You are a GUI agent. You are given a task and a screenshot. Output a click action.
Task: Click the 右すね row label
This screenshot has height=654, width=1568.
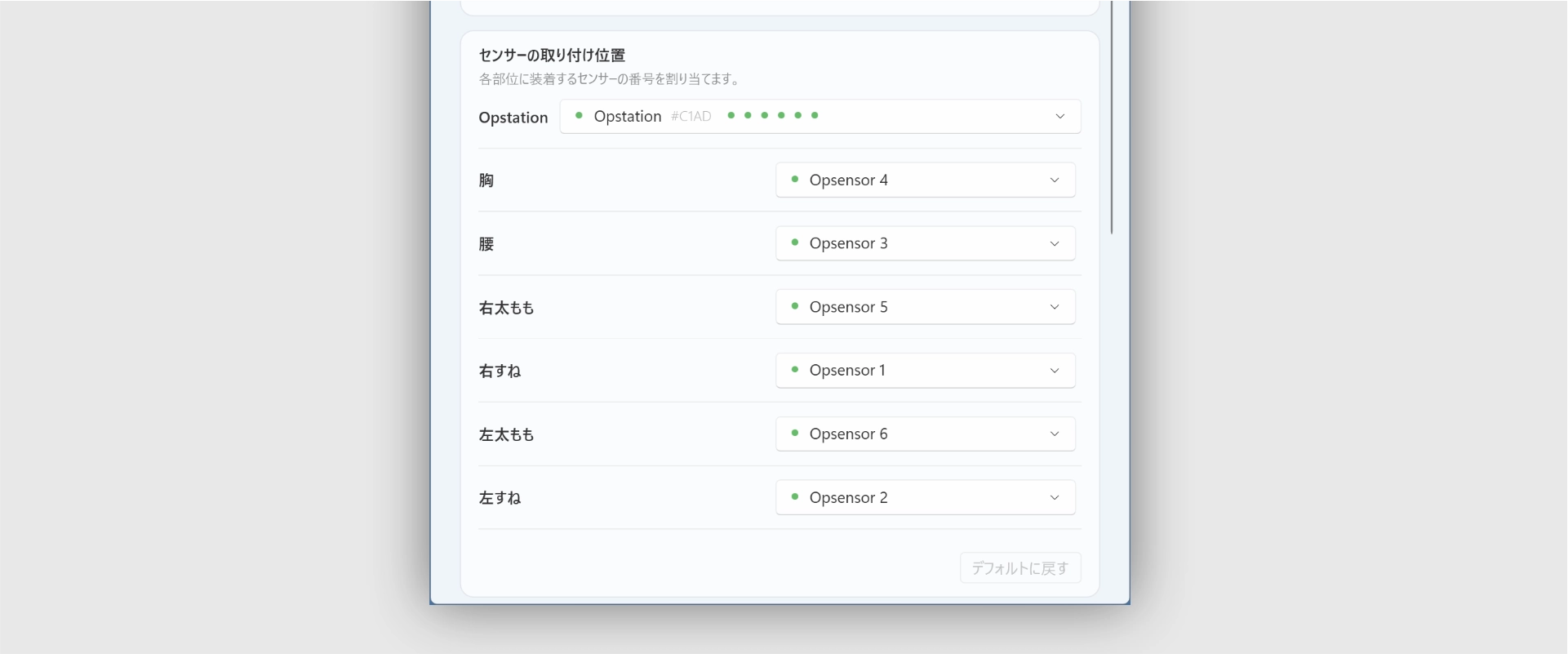click(500, 371)
